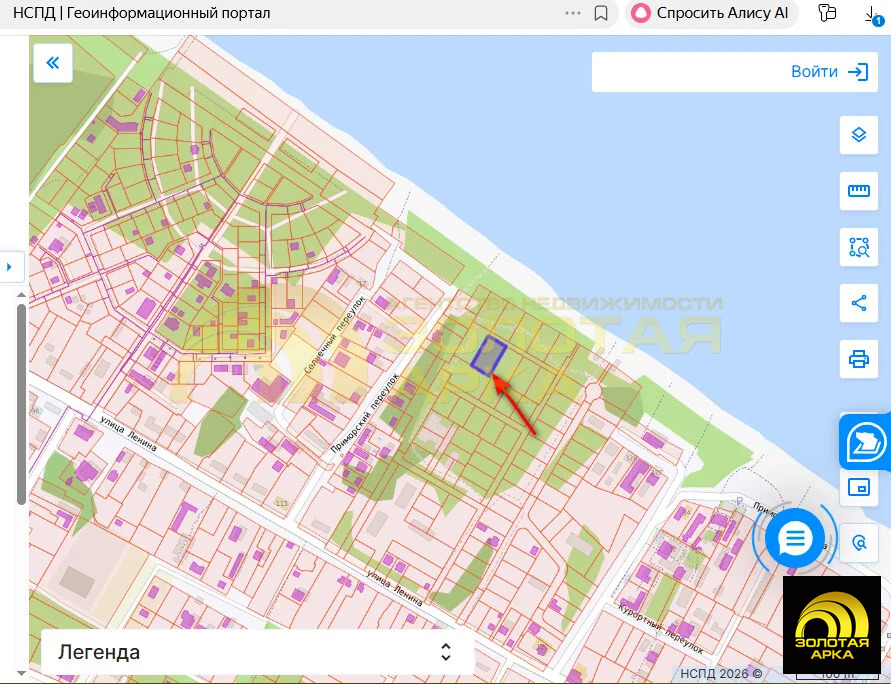Click the Солнечный переулок street label
This screenshot has width=891, height=684.
334,335
